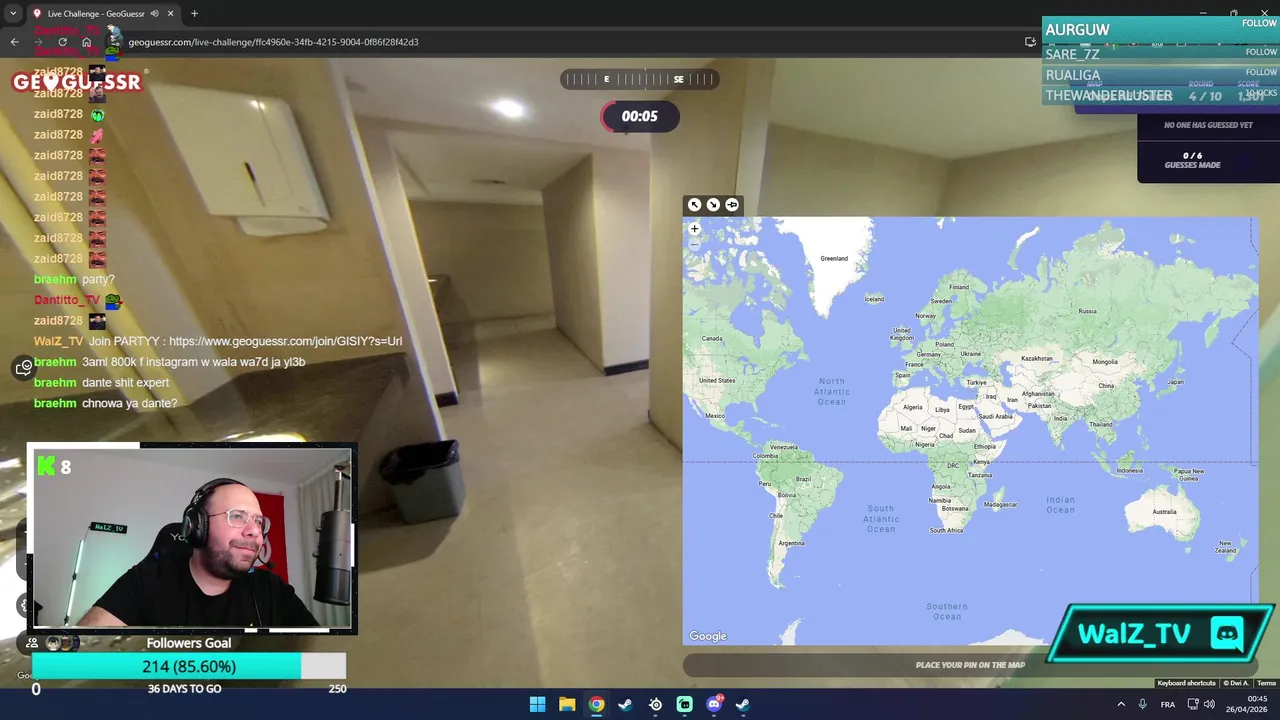
Task: Open the map Terms link
Action: pyautogui.click(x=1266, y=683)
